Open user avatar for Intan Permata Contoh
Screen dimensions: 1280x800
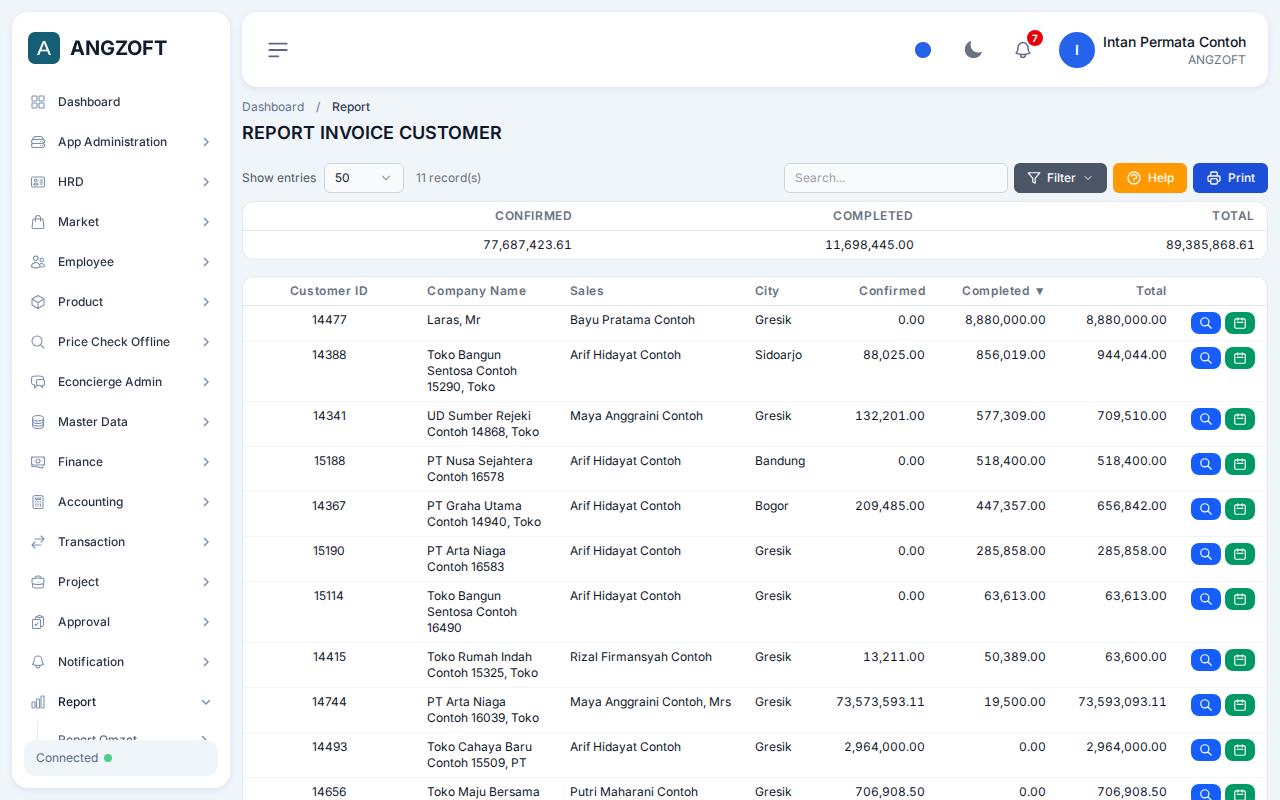pyautogui.click(x=1077, y=50)
